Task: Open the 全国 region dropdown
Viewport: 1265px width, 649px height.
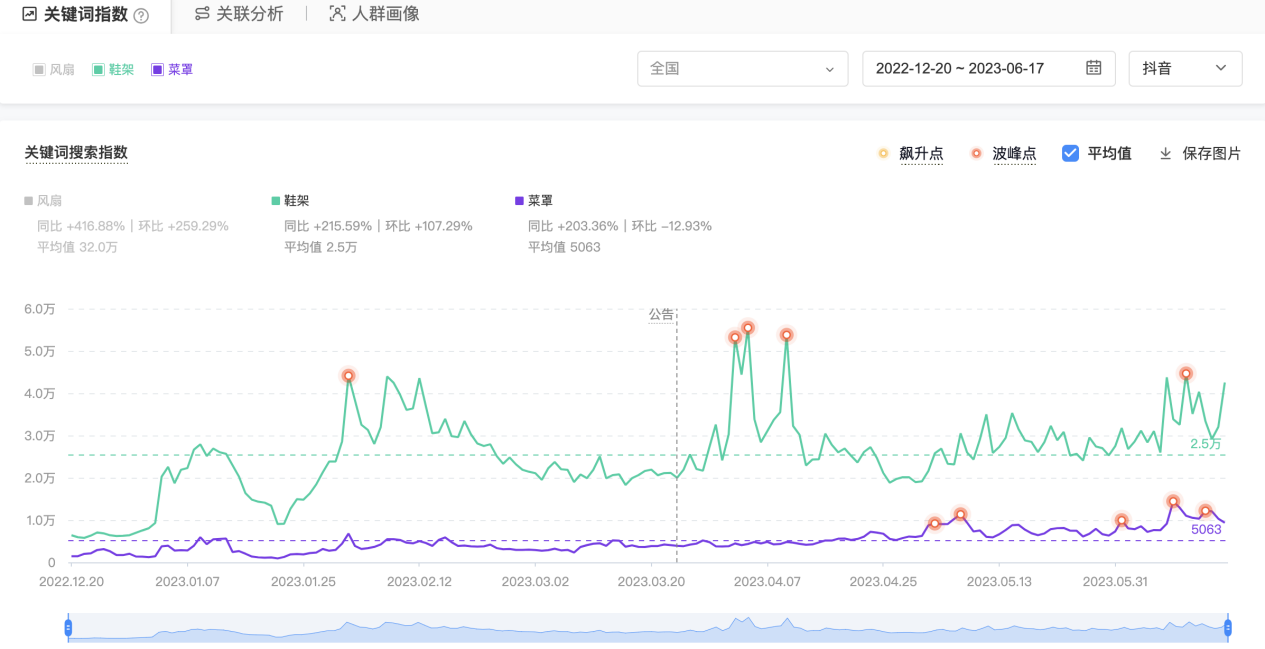Action: (742, 69)
